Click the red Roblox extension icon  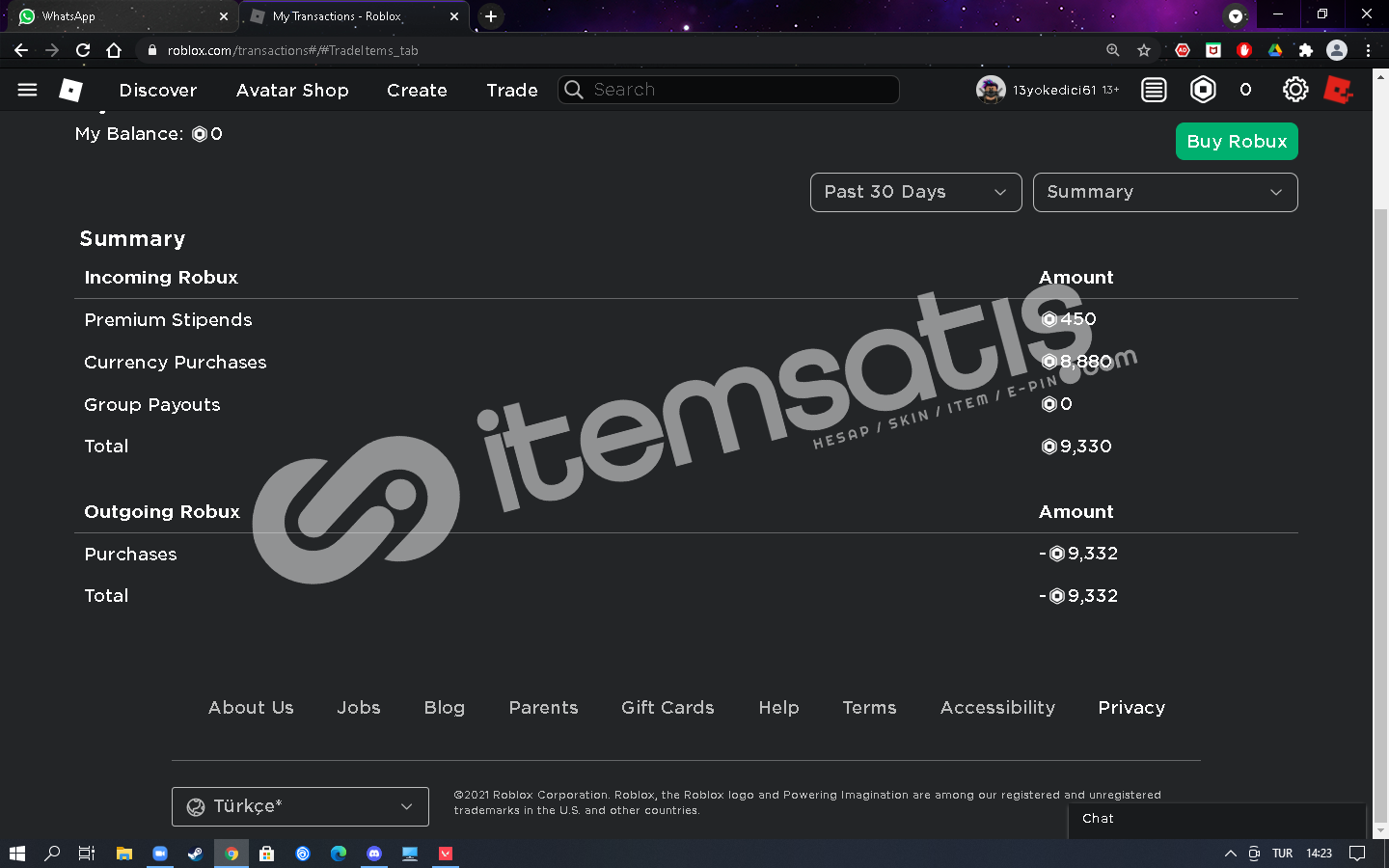click(1339, 90)
